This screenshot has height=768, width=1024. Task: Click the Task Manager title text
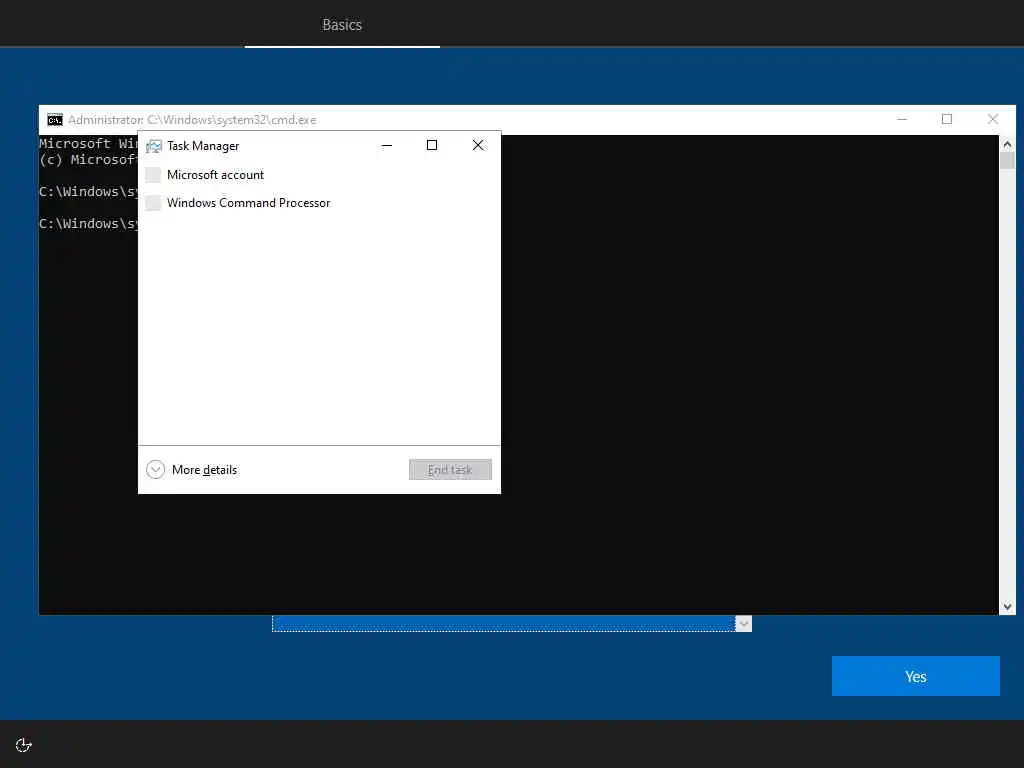[x=203, y=146]
